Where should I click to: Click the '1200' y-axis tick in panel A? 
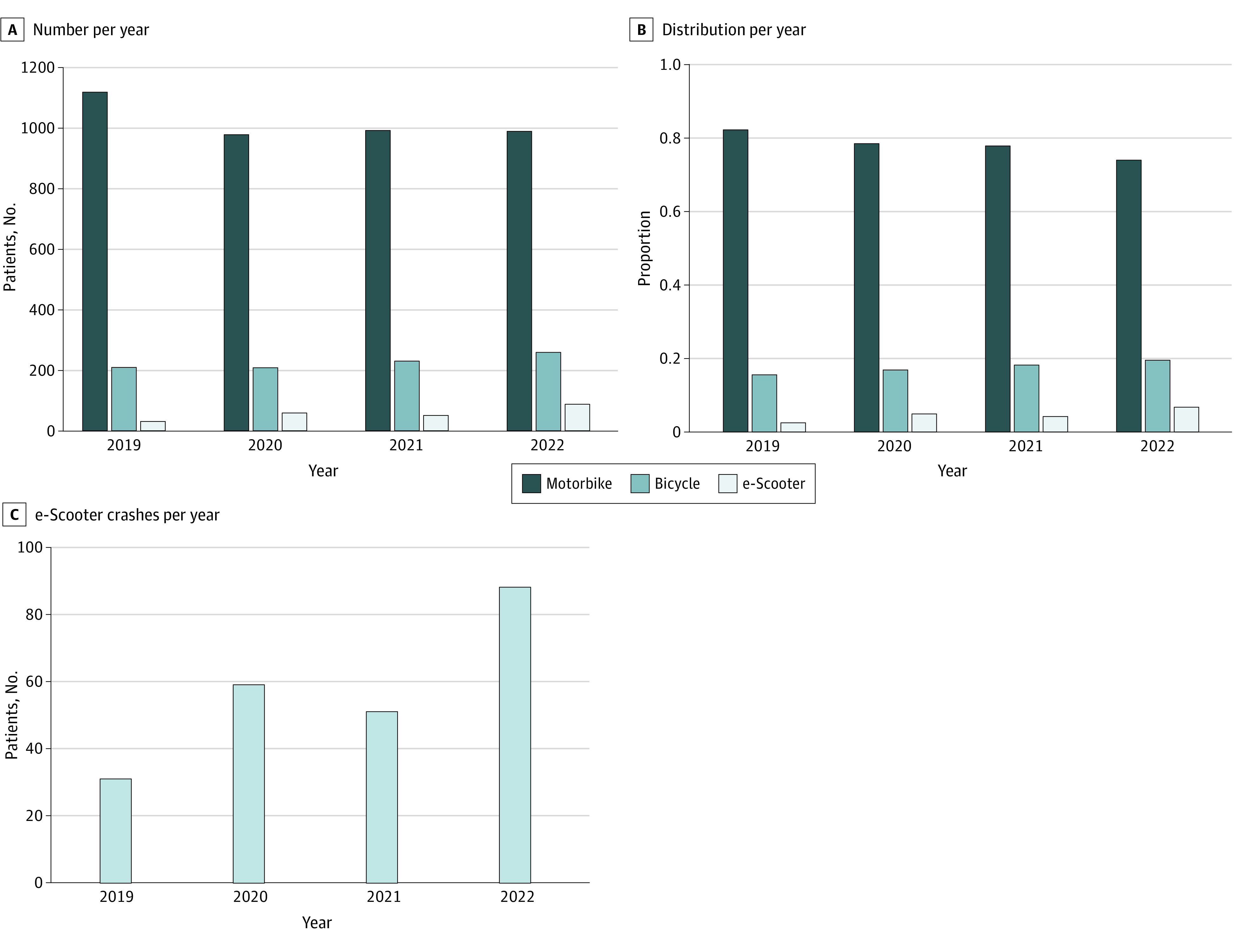38,68
